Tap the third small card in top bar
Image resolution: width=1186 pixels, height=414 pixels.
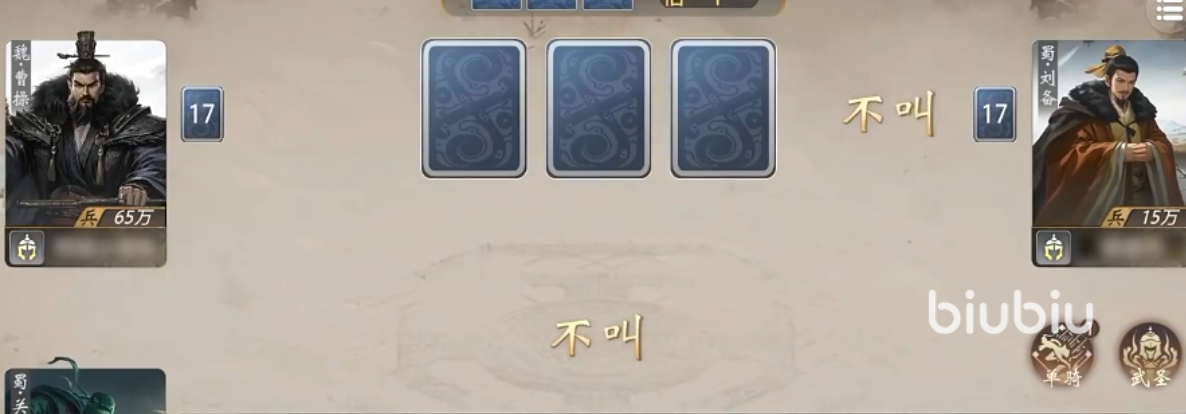pos(608,4)
